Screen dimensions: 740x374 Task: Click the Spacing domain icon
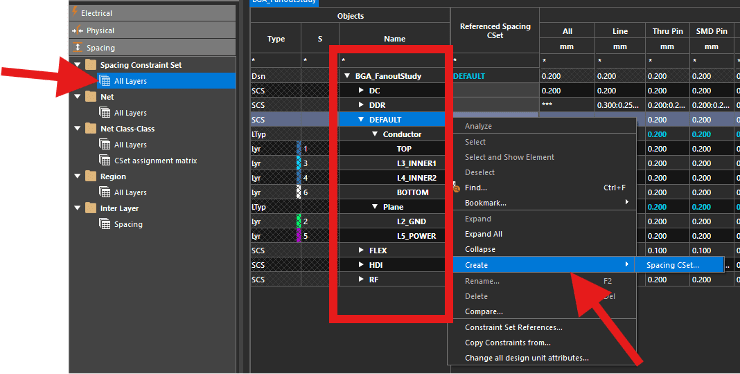(x=78, y=47)
